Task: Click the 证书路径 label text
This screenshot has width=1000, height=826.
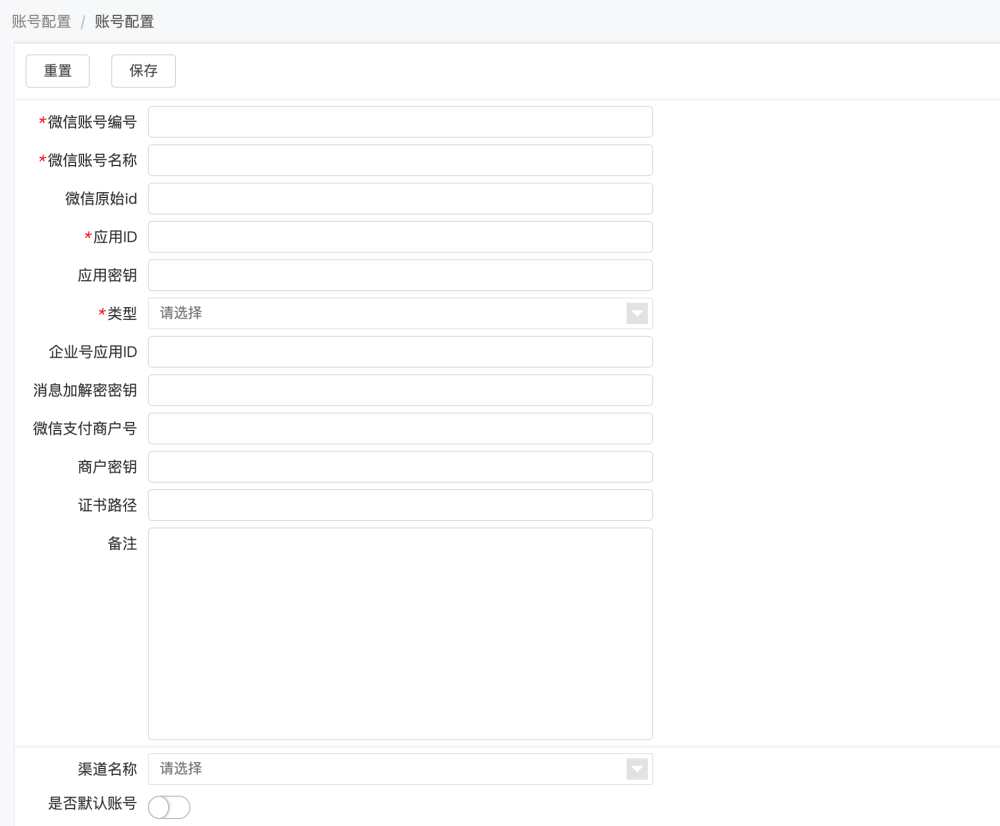Action: tap(107, 505)
